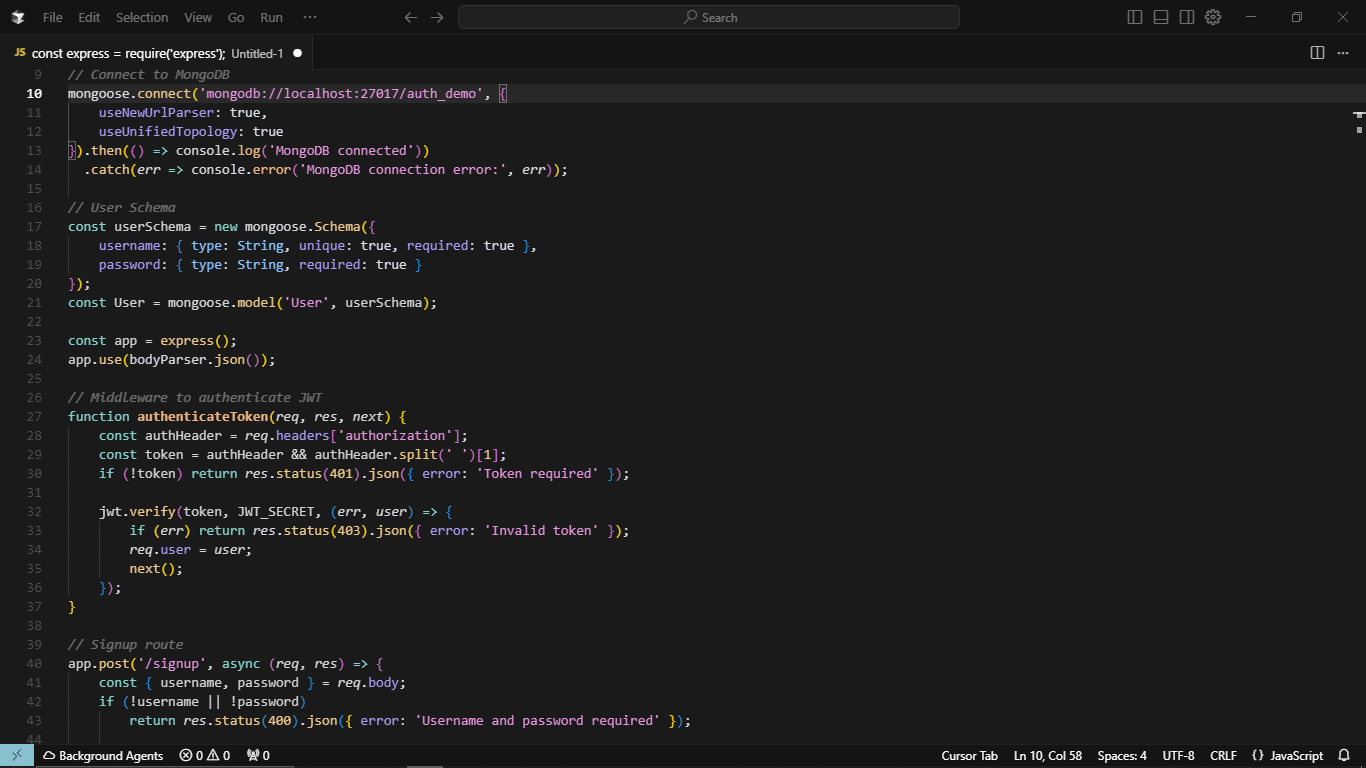Open the Cursor Tab status menu
This screenshot has width=1366, height=768.
tap(970, 756)
